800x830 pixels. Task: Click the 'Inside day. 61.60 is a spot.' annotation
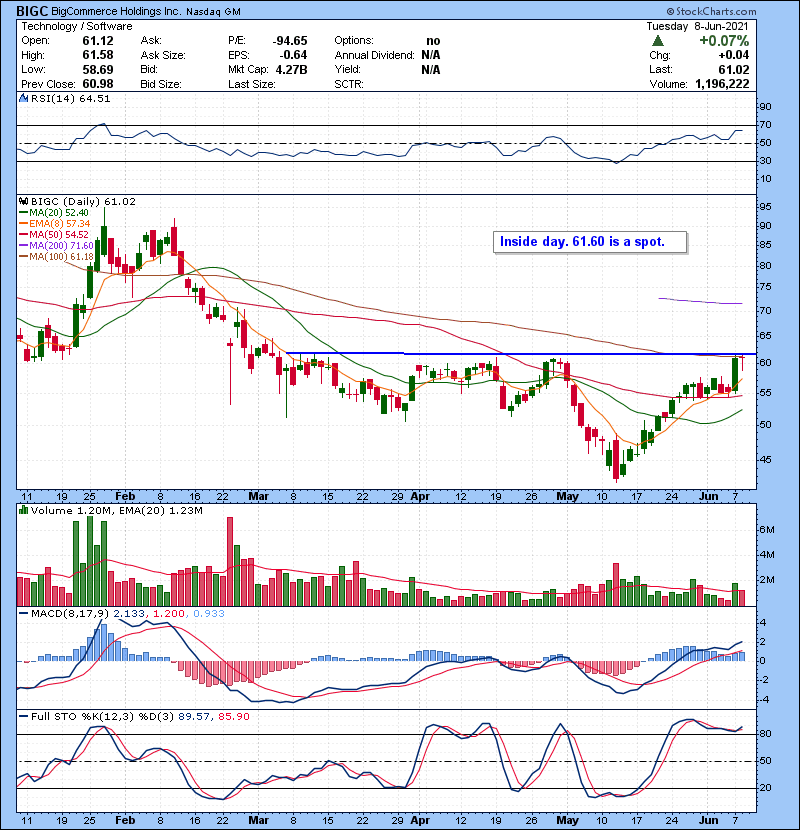point(590,242)
